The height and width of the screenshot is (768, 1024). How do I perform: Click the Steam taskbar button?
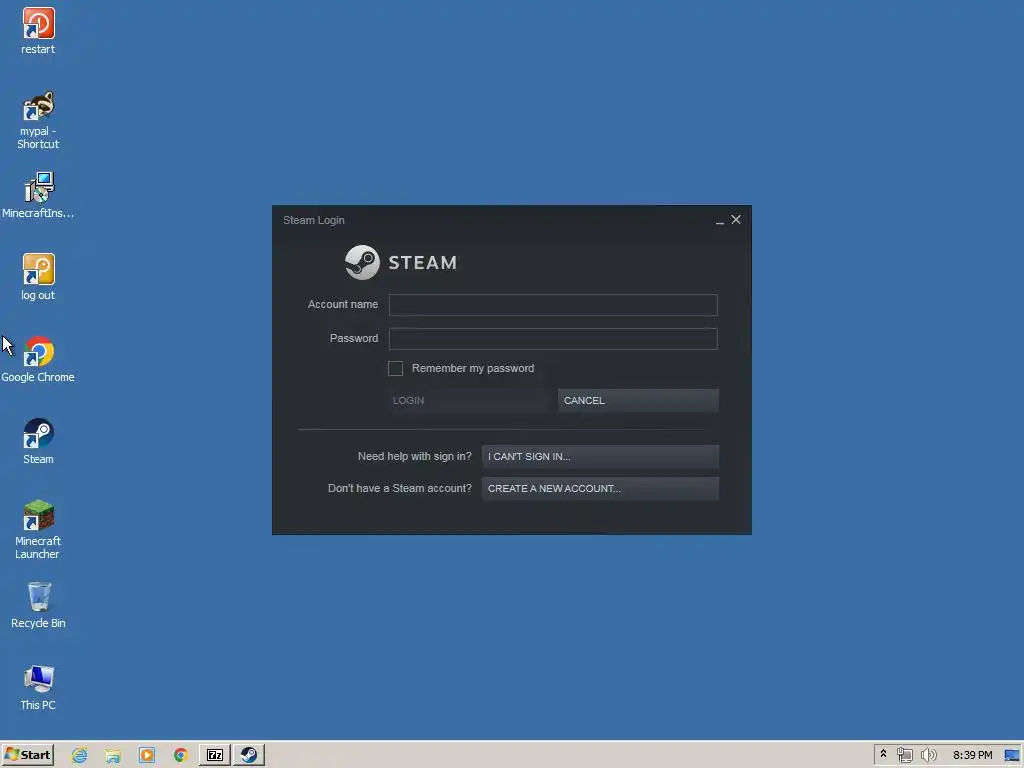pyautogui.click(x=249, y=755)
